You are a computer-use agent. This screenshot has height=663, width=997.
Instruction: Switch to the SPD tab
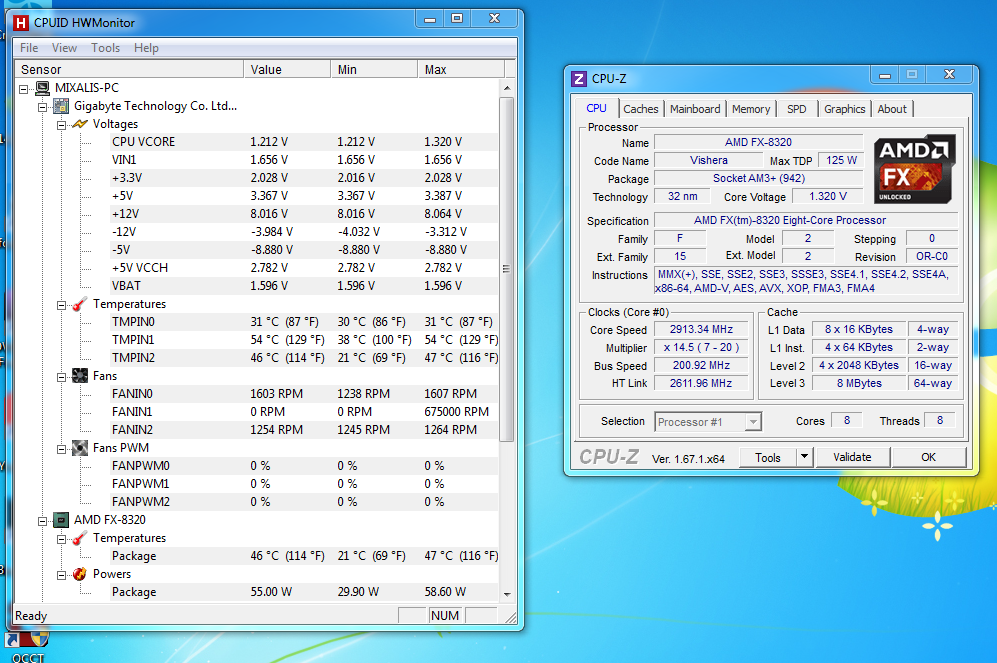click(797, 109)
